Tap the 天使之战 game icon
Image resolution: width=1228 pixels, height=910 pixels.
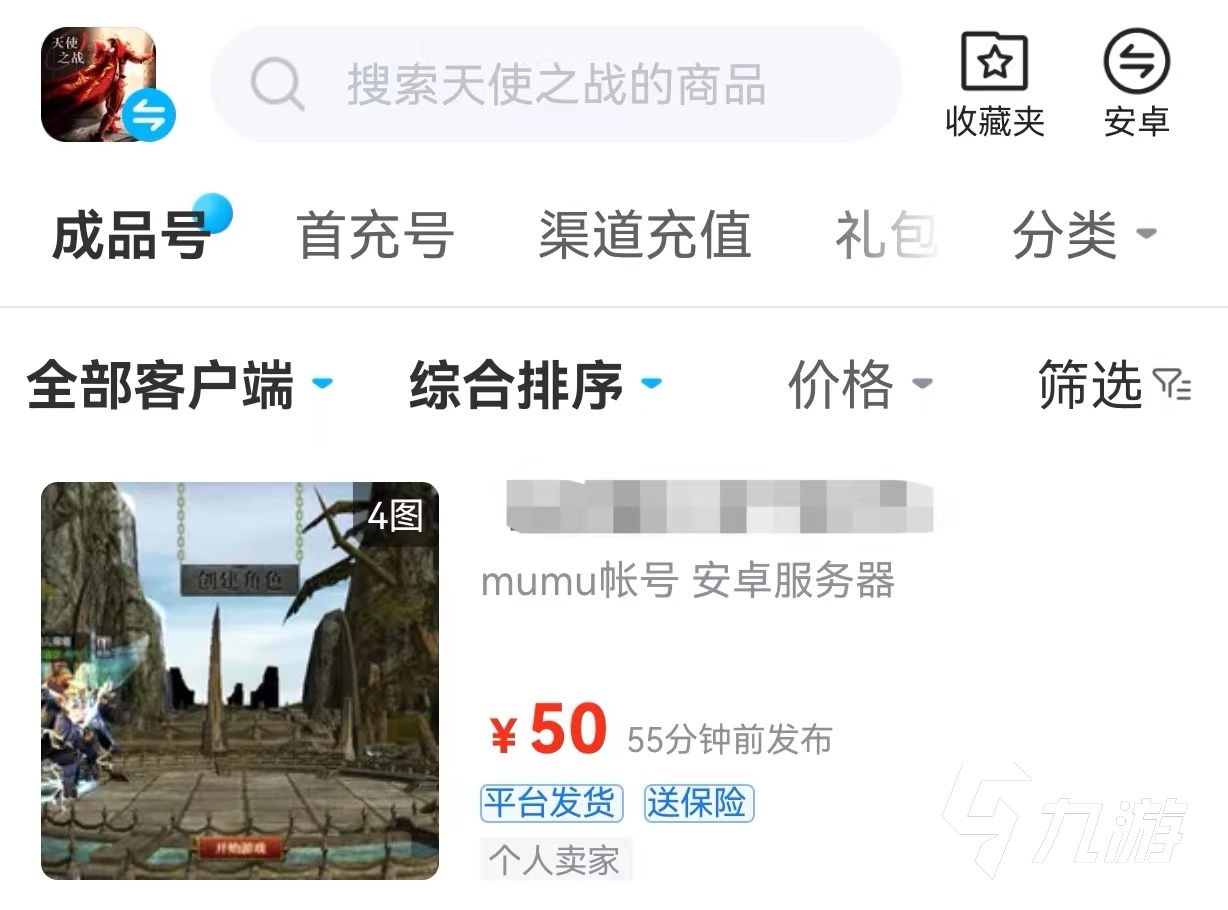[x=98, y=84]
